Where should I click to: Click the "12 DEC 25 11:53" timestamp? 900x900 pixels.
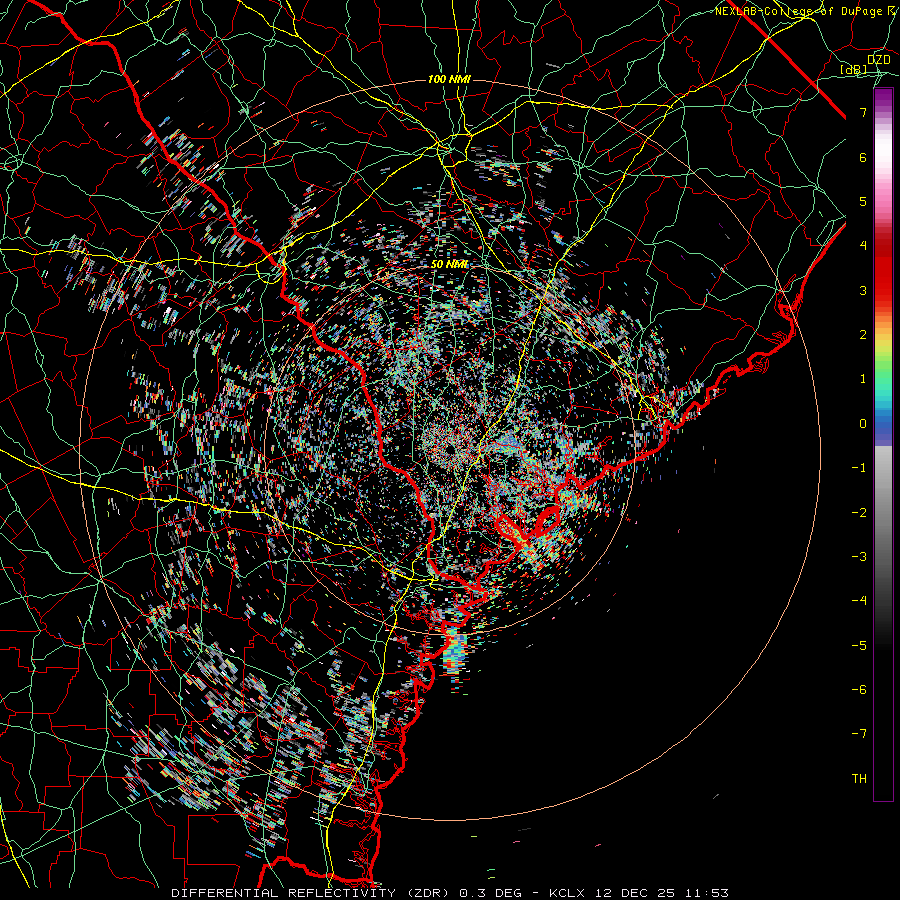point(663,893)
